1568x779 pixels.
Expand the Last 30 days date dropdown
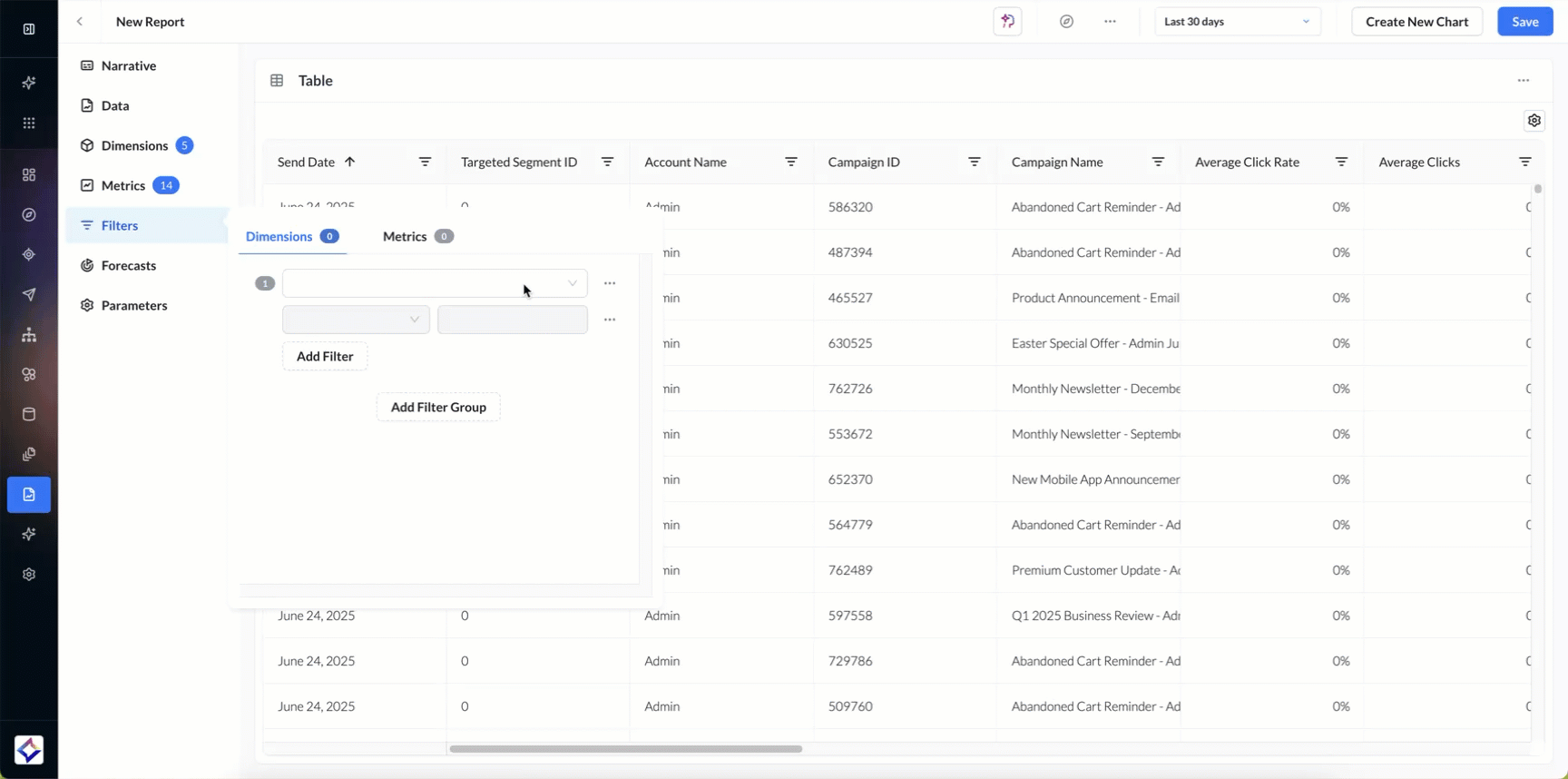tap(1237, 22)
